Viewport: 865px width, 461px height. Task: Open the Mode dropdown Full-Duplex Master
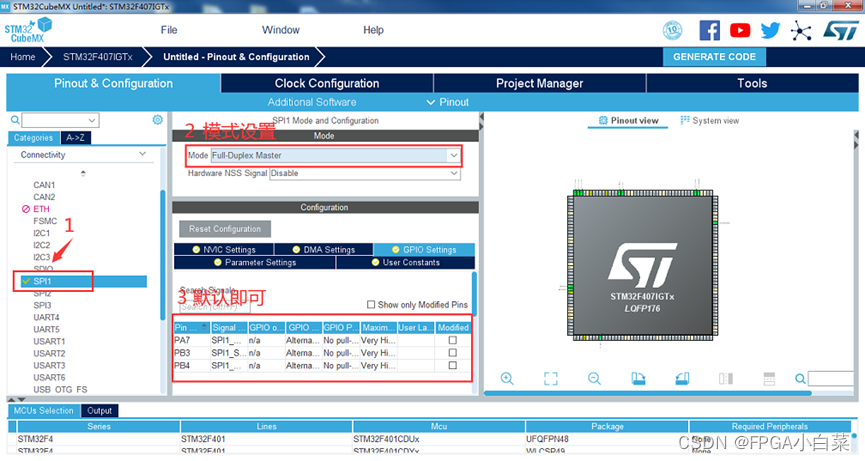coord(335,156)
